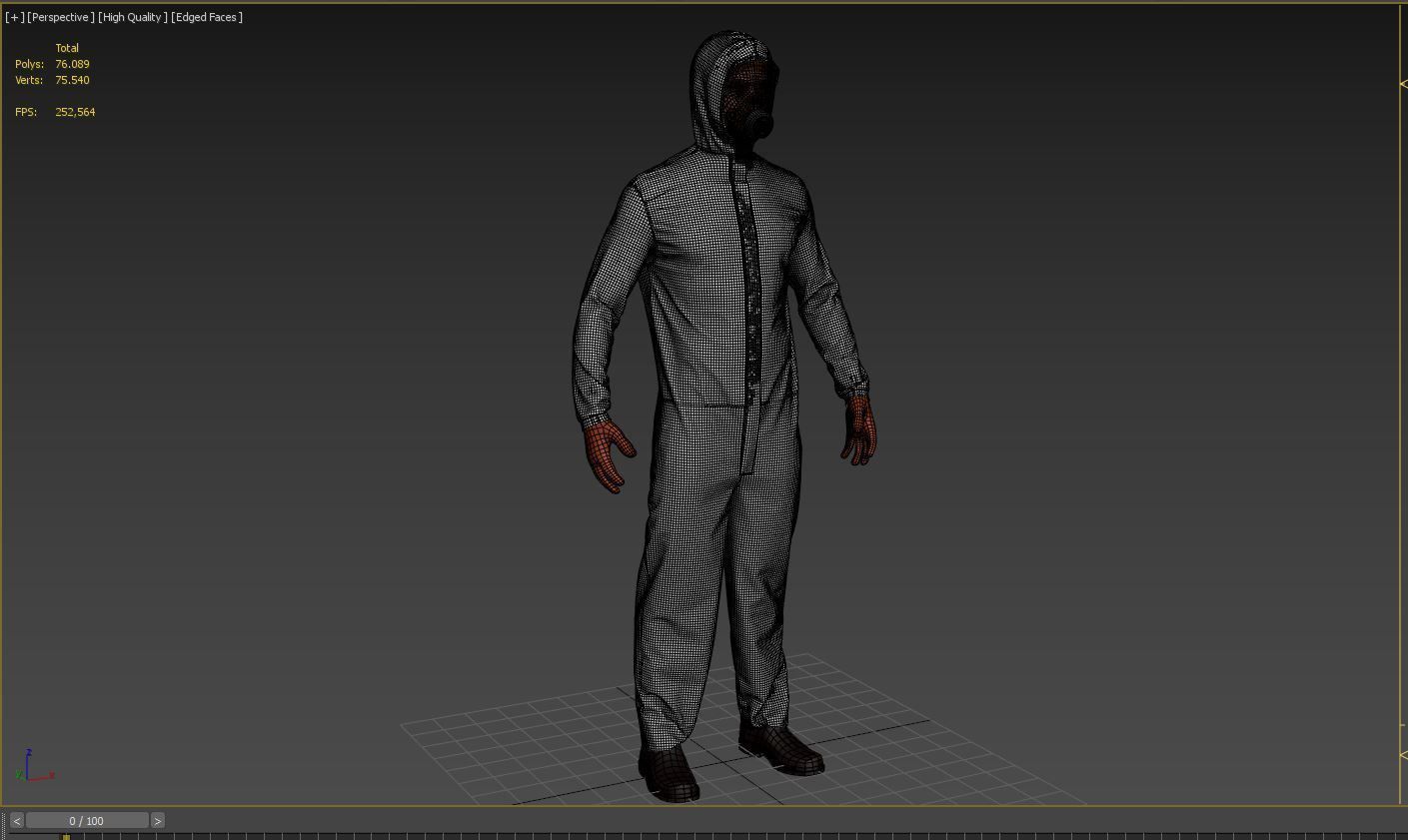1408x840 pixels.
Task: Click the 0/100 time slider handle
Action: click(x=85, y=820)
